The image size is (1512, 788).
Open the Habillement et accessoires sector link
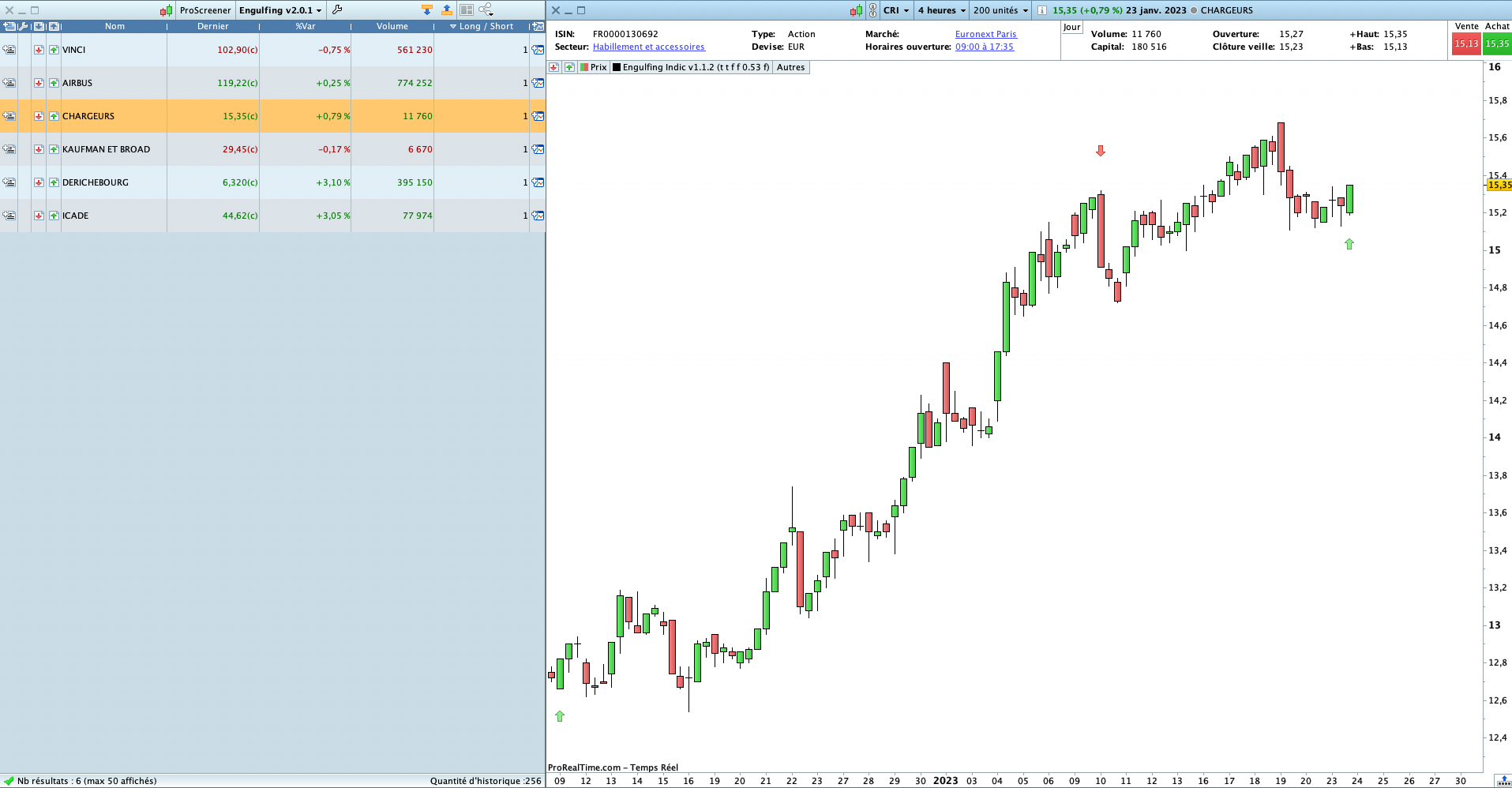(649, 47)
